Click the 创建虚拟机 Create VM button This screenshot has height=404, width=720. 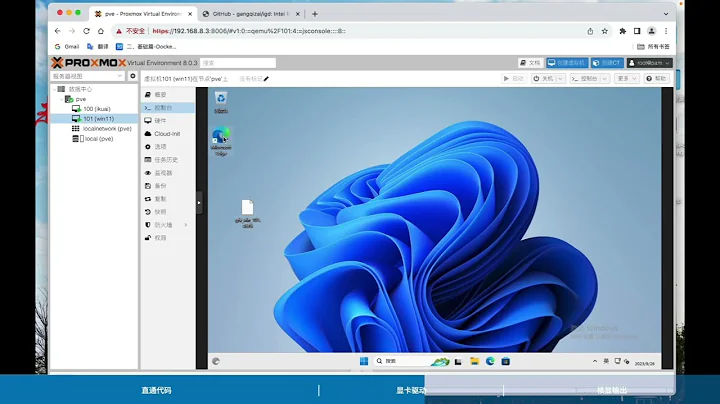tap(567, 63)
